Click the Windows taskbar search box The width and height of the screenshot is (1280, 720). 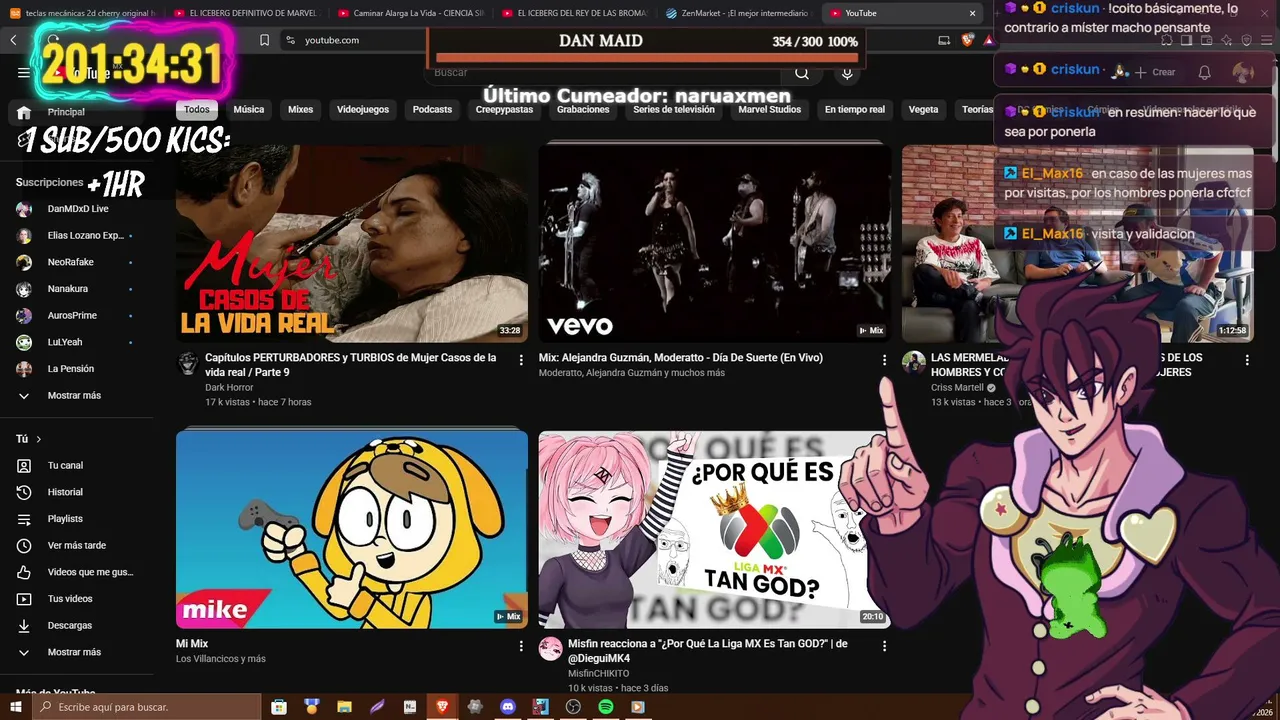pyautogui.click(x=147, y=707)
